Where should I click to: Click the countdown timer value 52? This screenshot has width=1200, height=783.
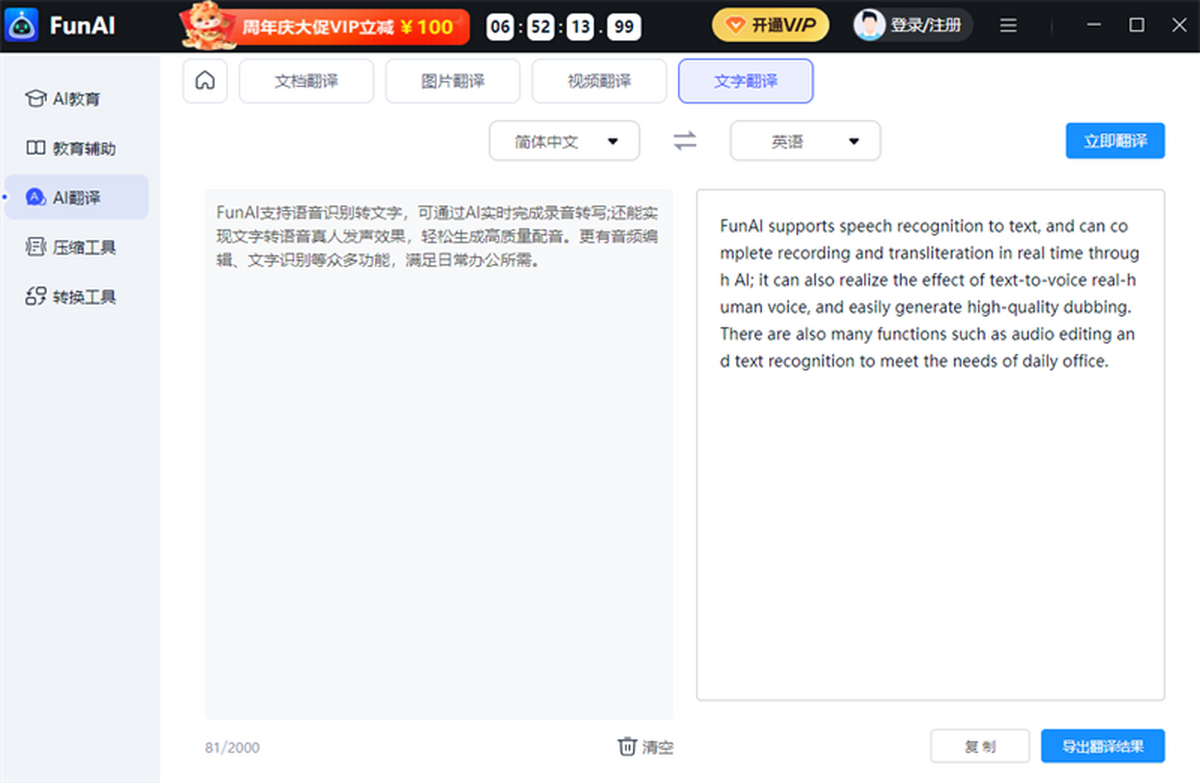click(x=541, y=27)
